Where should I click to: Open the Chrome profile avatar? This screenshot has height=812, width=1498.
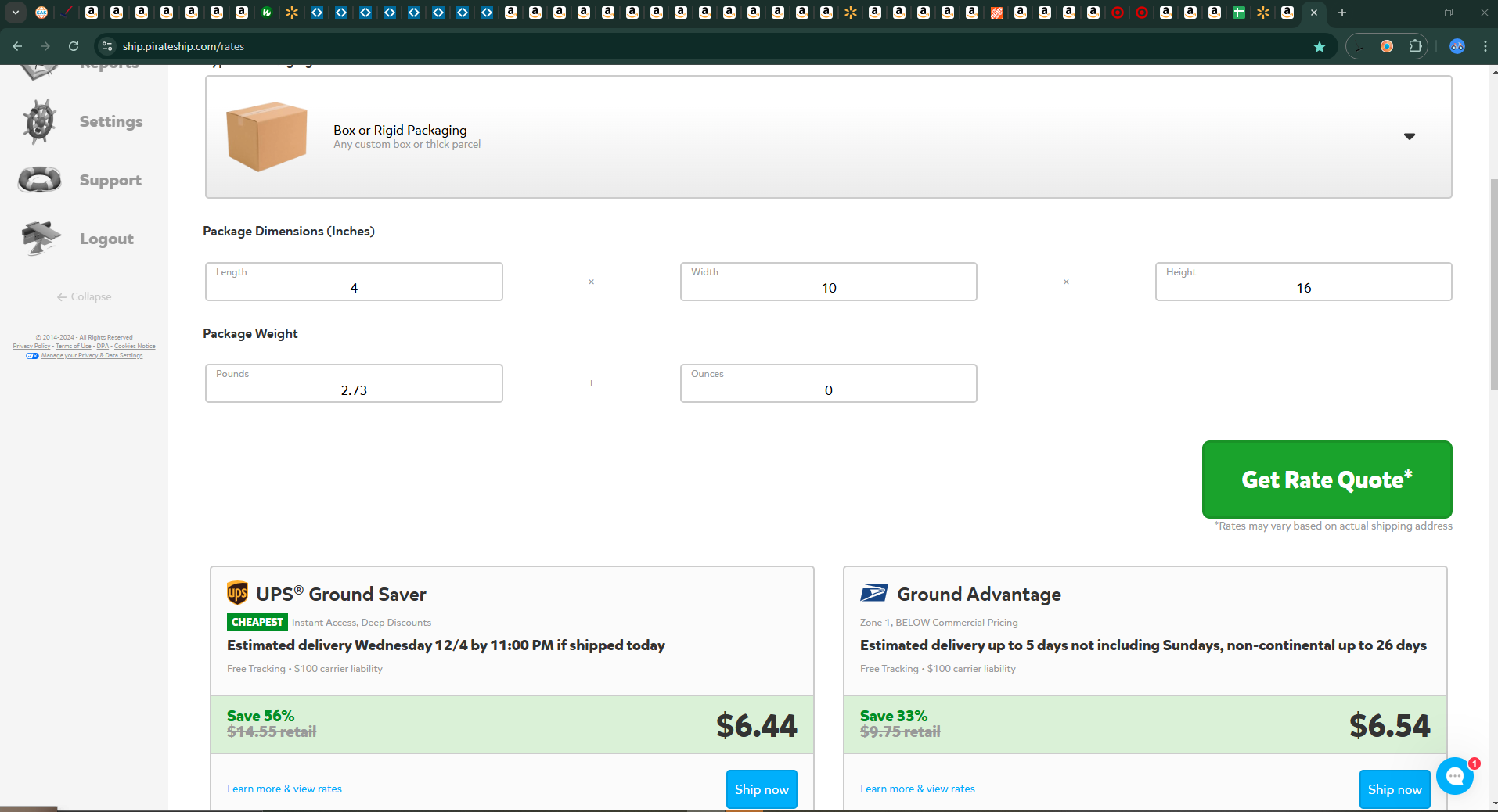[x=1457, y=46]
